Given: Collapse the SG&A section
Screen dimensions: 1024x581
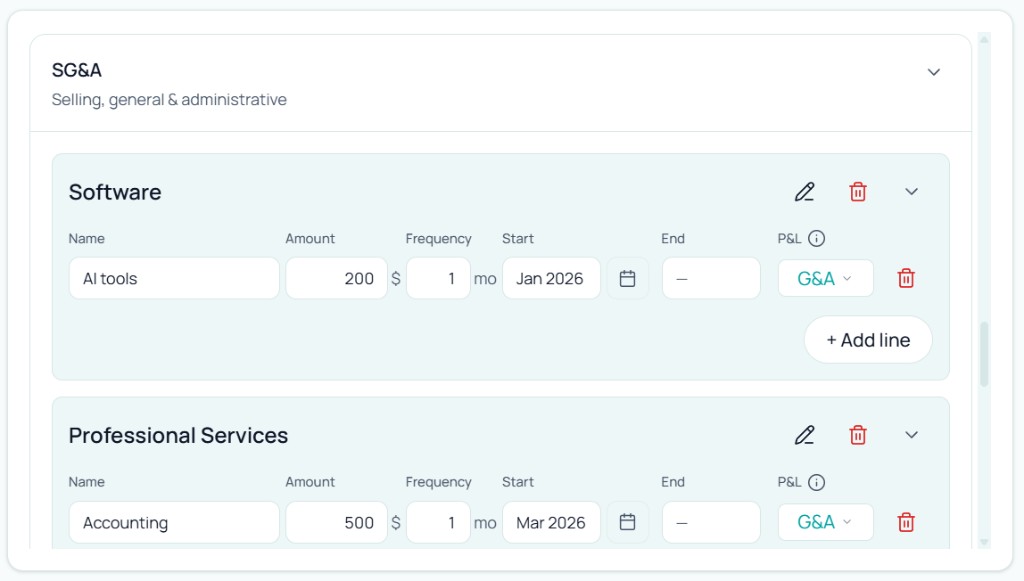Looking at the screenshot, I should pyautogui.click(x=934, y=72).
